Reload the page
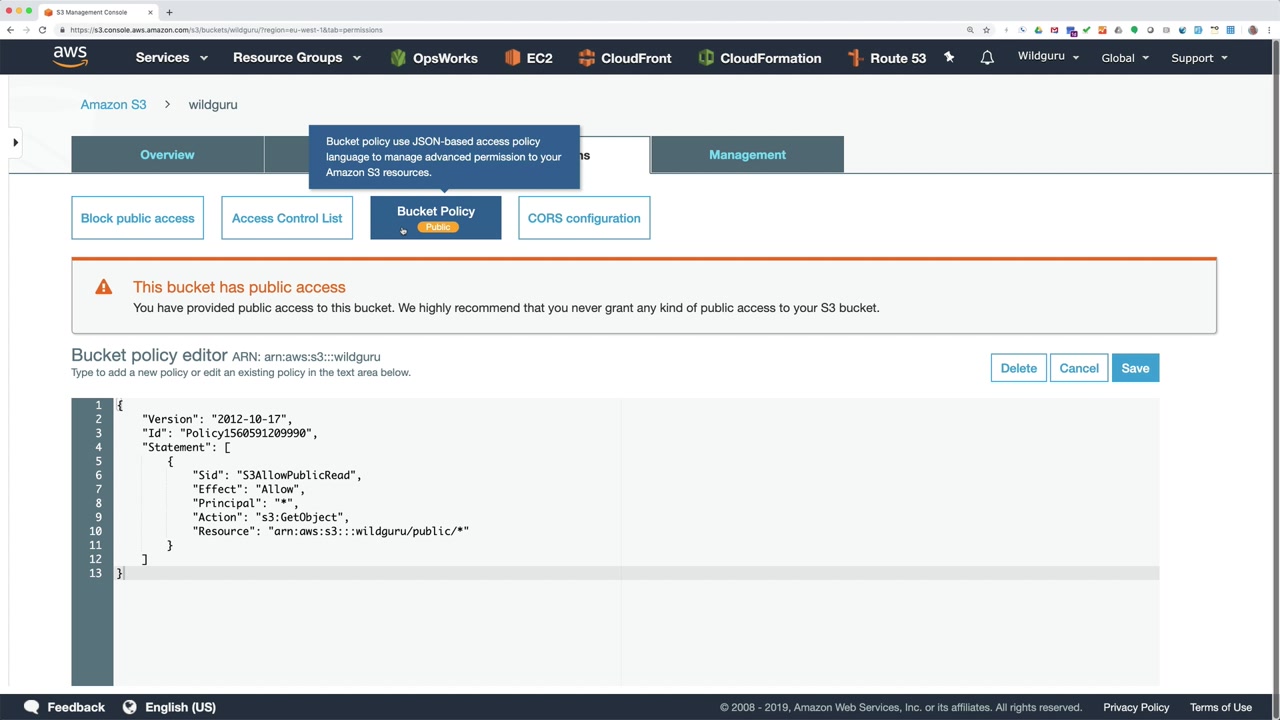 tap(42, 30)
